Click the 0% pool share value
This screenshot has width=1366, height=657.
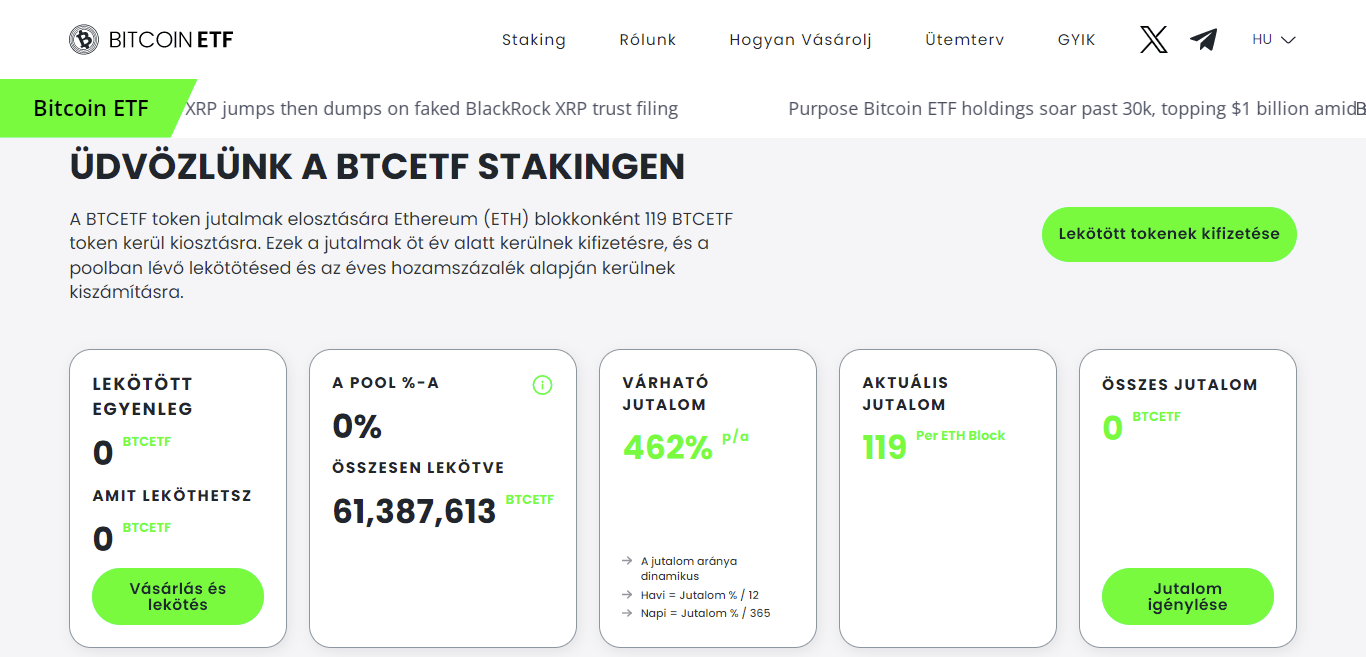(357, 427)
